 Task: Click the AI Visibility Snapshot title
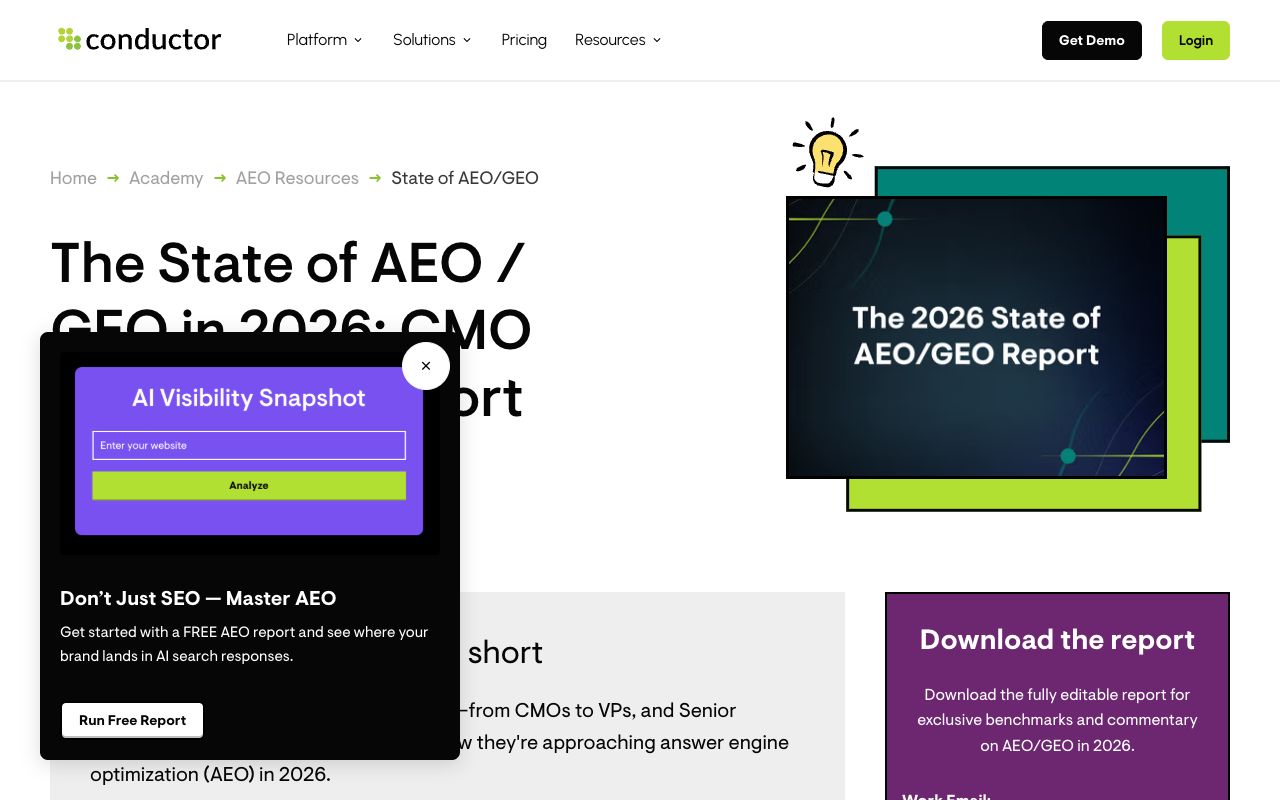249,398
